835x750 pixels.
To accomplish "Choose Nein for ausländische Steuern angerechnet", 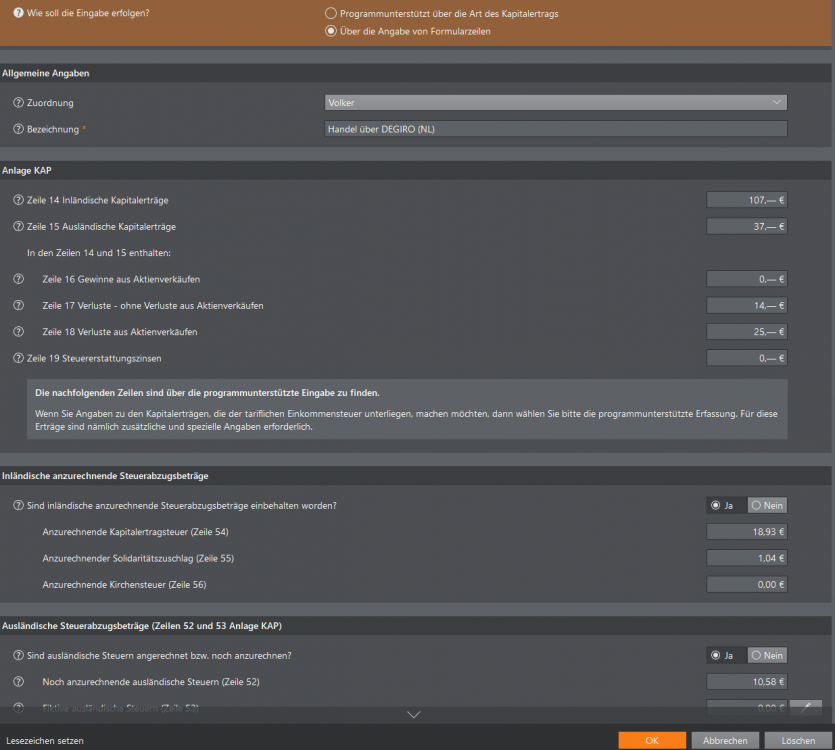I will (767, 656).
